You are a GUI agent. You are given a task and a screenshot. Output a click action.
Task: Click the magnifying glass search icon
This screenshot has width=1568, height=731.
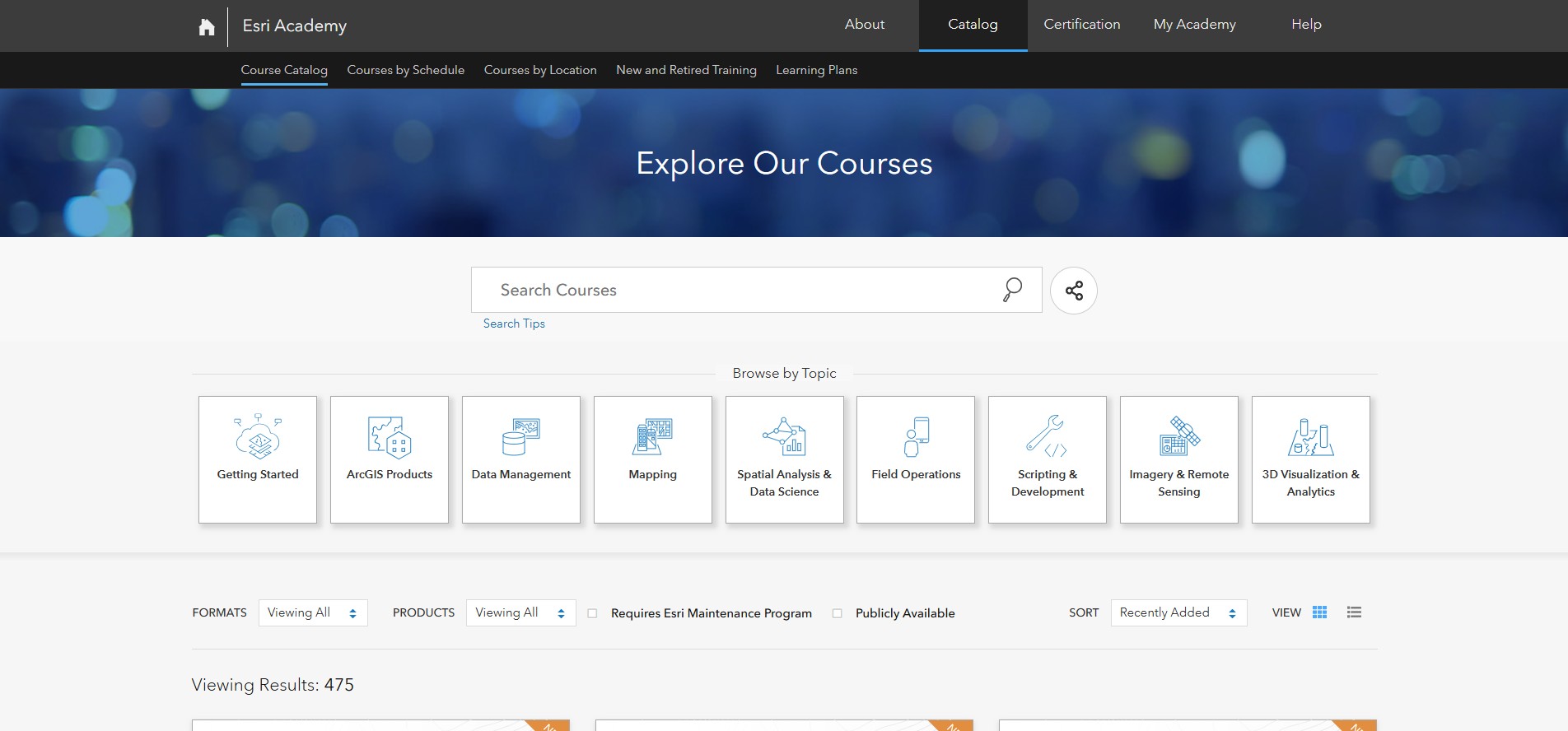1012,290
